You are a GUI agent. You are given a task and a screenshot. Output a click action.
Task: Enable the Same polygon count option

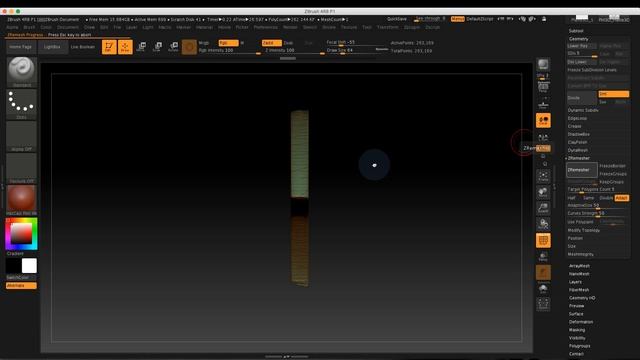pyautogui.click(x=588, y=198)
